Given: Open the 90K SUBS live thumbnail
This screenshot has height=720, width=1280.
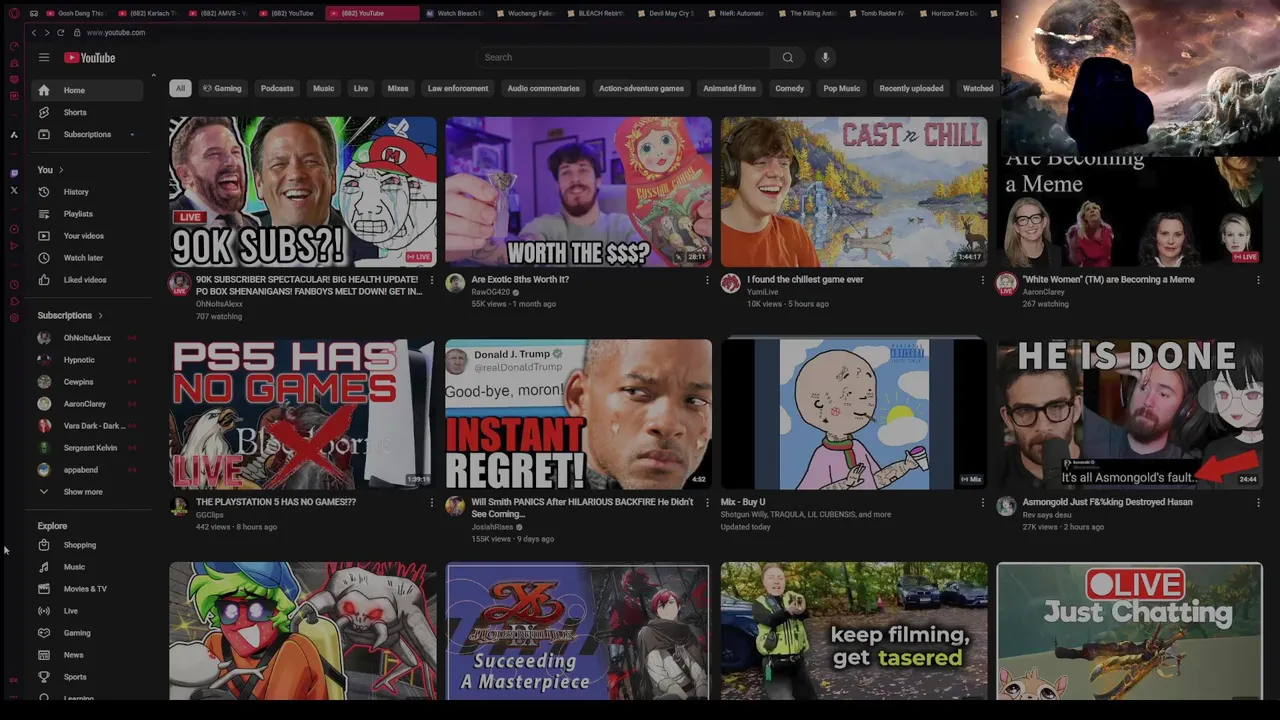Looking at the screenshot, I should coord(303,192).
